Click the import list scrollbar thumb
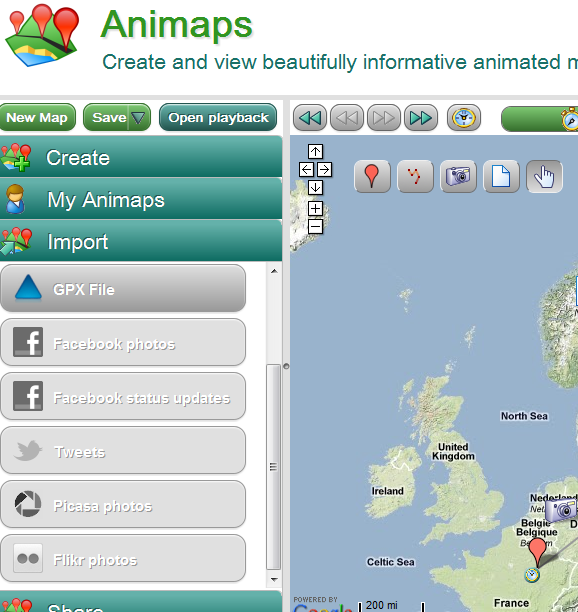The image size is (578, 612). [273, 467]
